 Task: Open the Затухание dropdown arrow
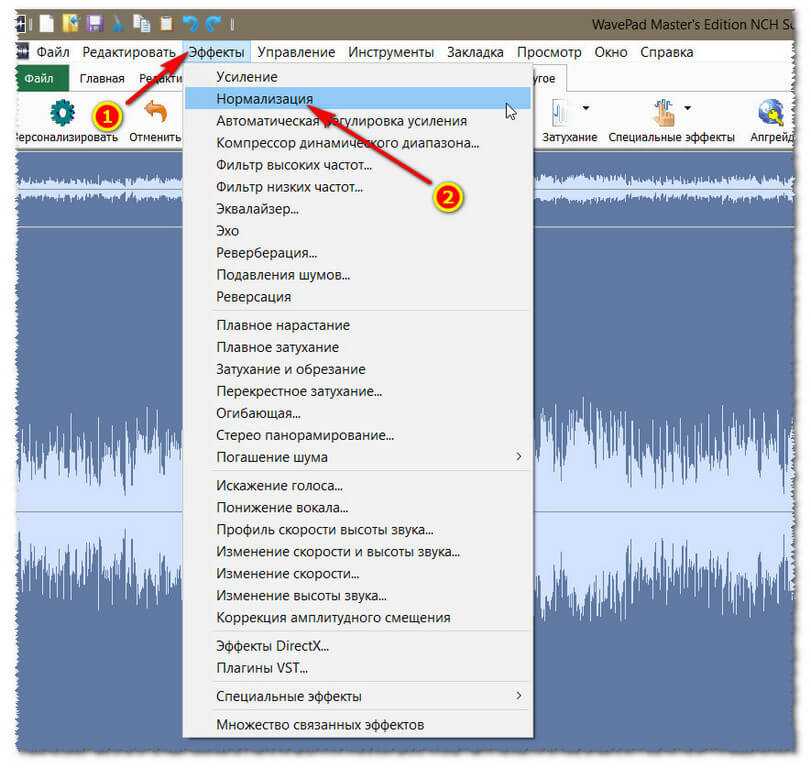tap(585, 108)
